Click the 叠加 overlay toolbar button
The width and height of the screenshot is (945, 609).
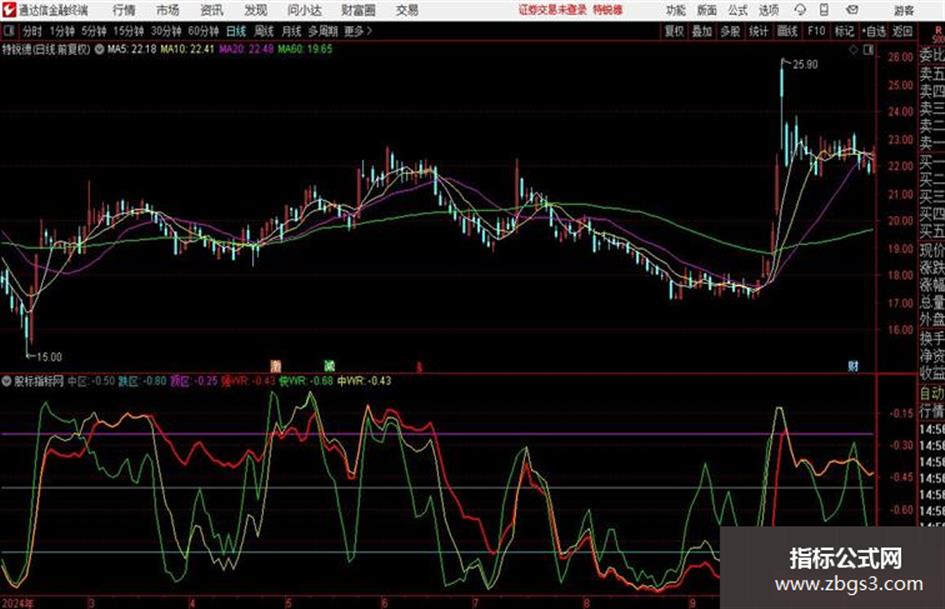coord(702,31)
